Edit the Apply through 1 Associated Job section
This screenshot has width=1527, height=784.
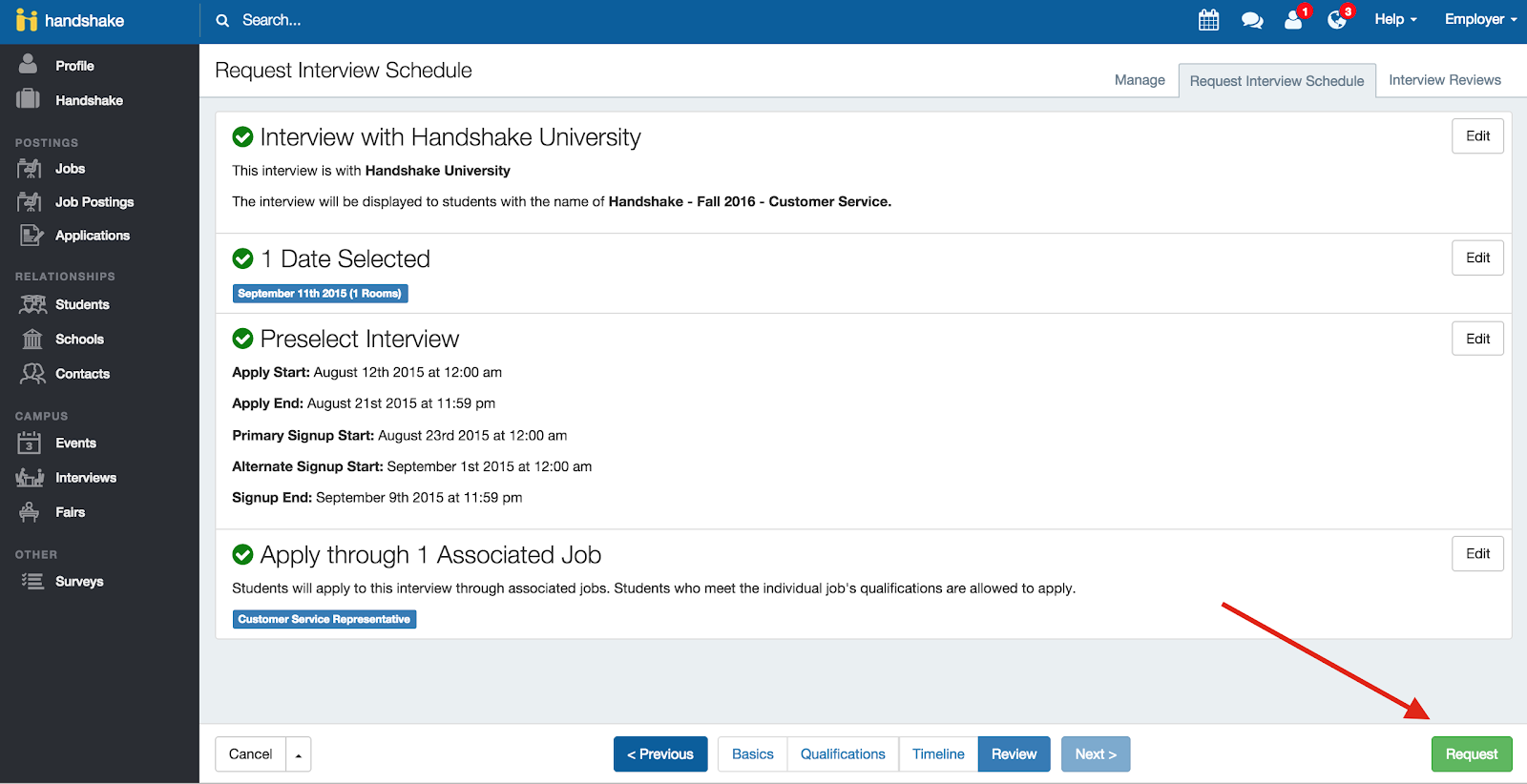[1478, 553]
